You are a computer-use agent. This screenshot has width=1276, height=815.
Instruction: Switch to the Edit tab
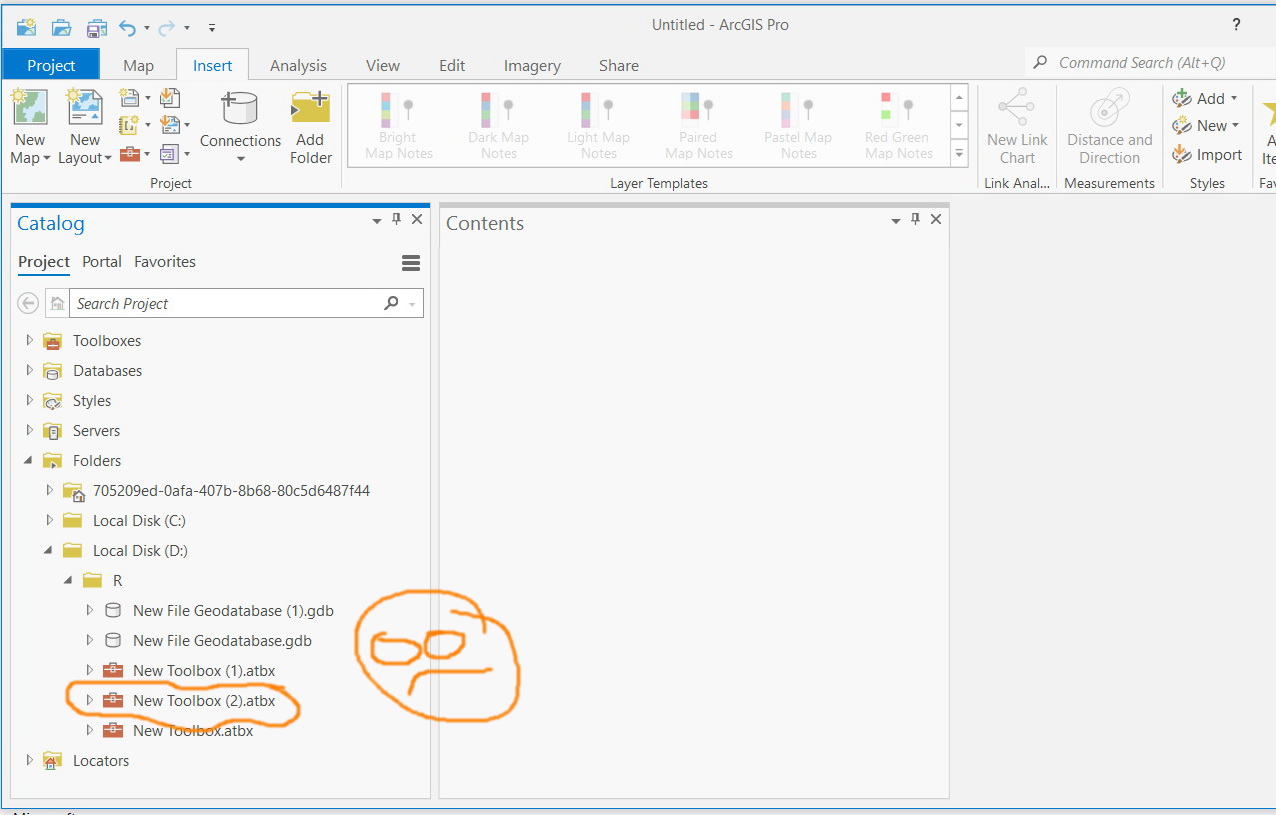tap(452, 65)
